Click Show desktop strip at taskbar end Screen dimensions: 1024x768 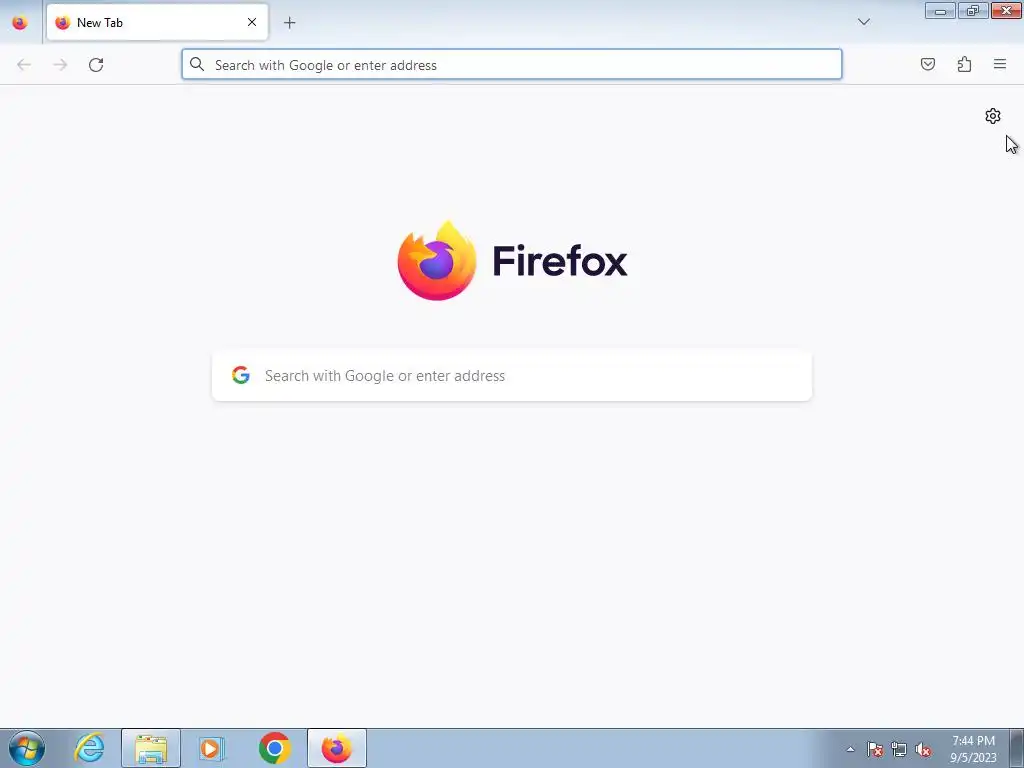pyautogui.click(x=1017, y=748)
